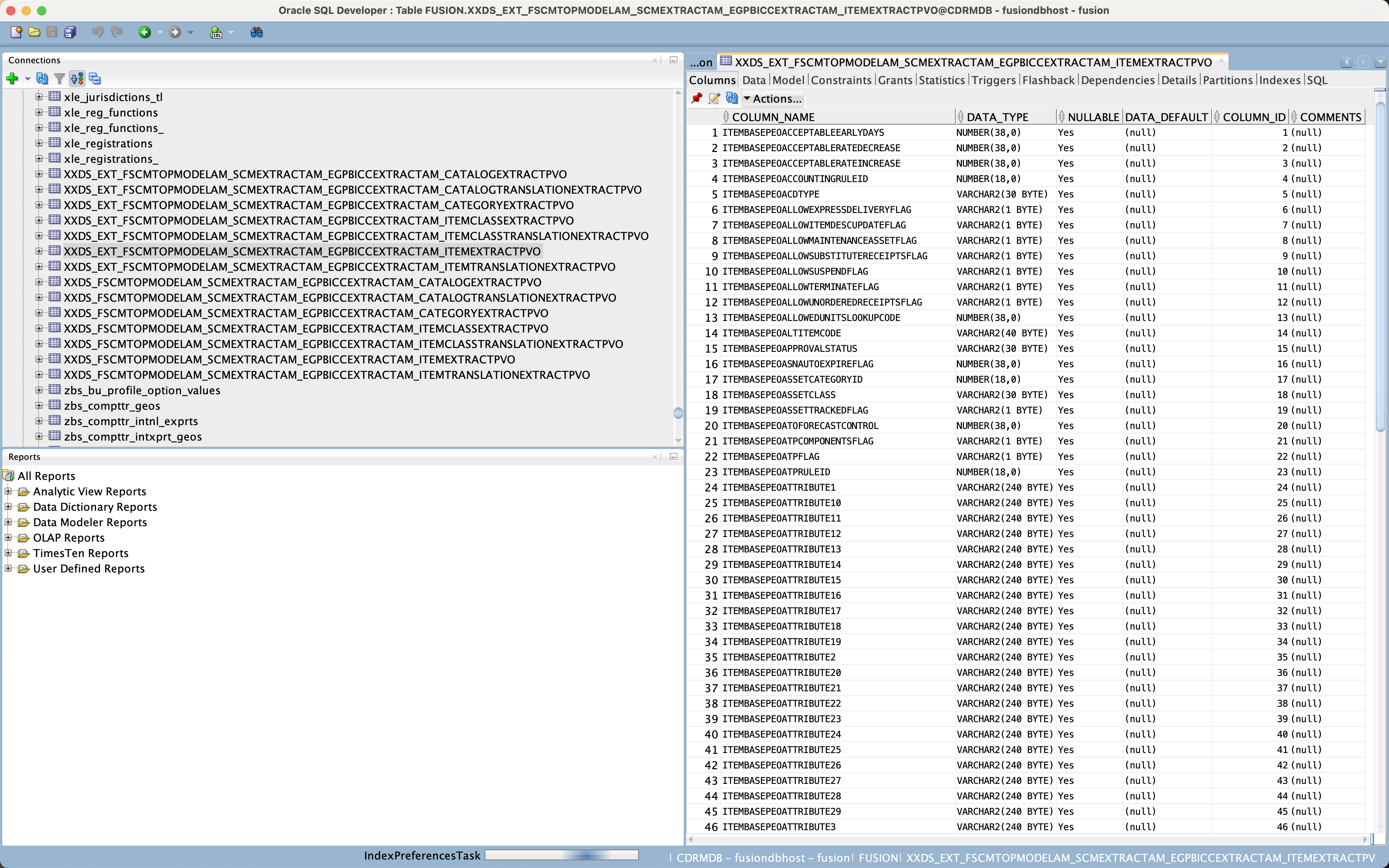Open the Dependencies tab

1117,80
